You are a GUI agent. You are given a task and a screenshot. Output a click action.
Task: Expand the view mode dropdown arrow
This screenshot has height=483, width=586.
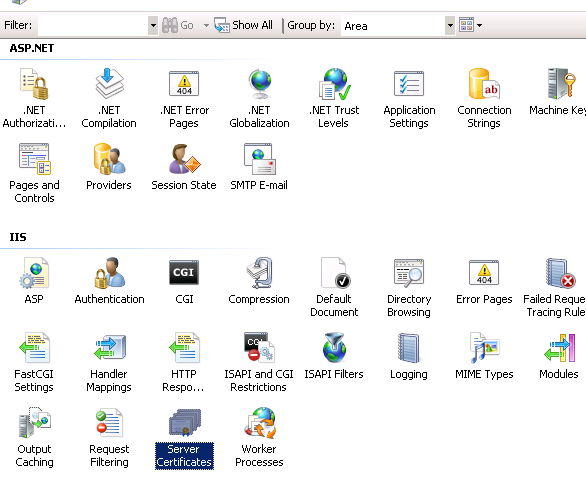[479, 25]
